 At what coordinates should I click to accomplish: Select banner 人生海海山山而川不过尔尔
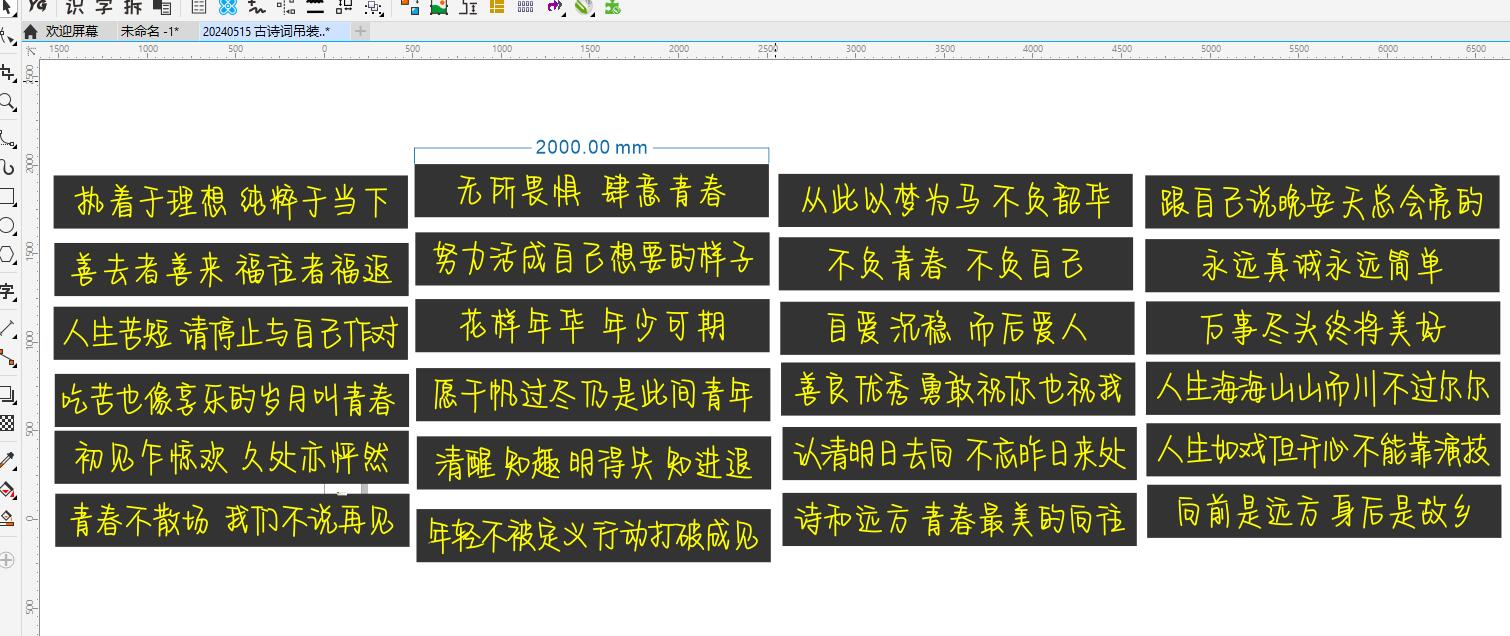[1323, 388]
